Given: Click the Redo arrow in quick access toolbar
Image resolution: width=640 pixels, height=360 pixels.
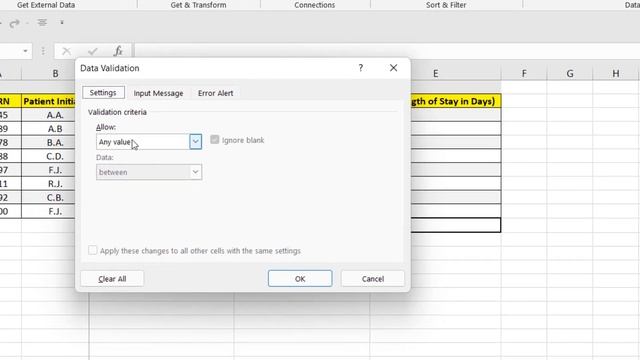Looking at the screenshot, I should coord(15,23).
